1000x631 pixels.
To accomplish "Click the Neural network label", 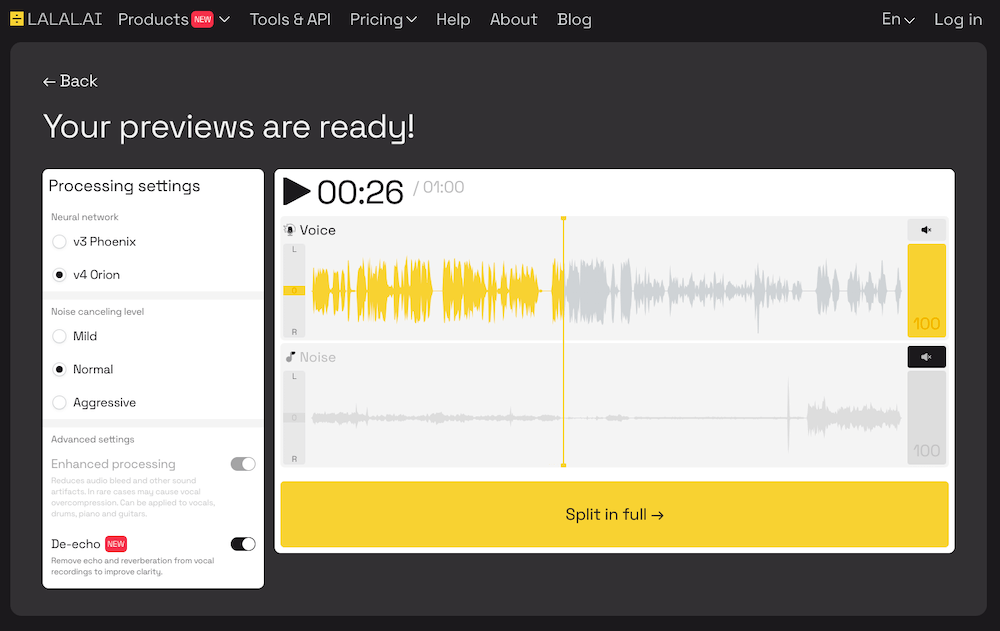I will 85,217.
